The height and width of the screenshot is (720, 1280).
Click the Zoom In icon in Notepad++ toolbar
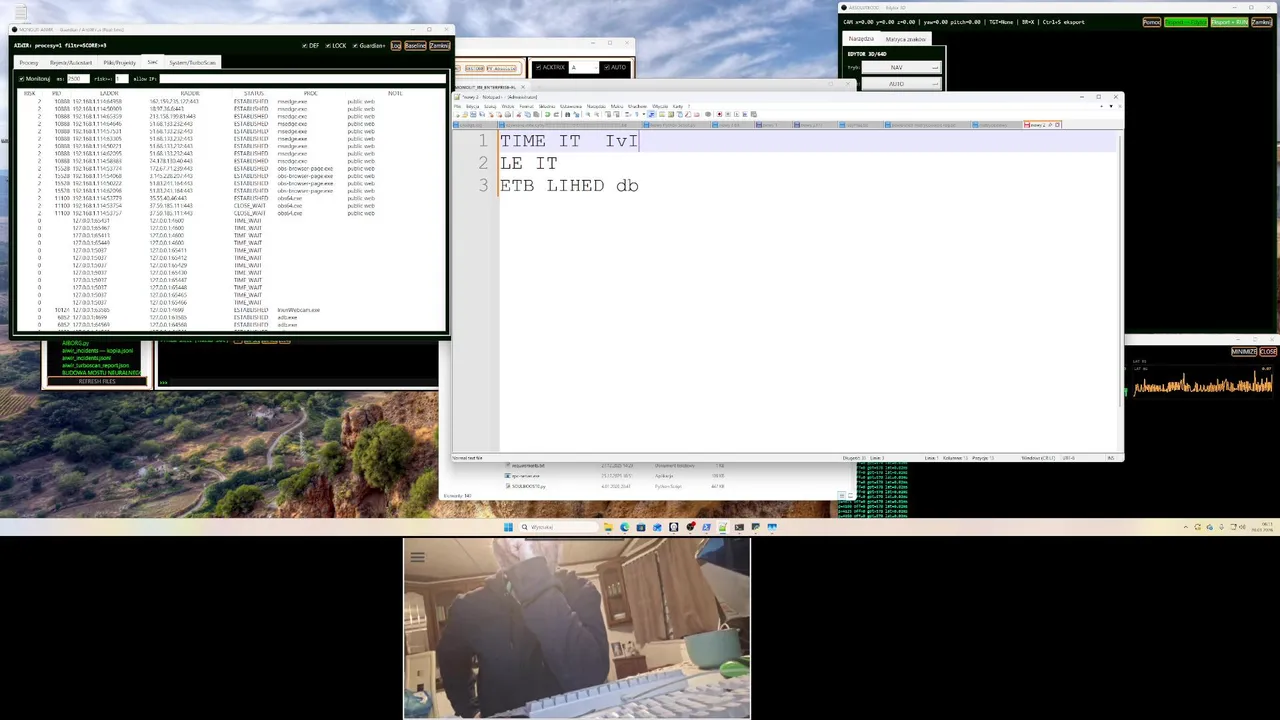(588, 114)
